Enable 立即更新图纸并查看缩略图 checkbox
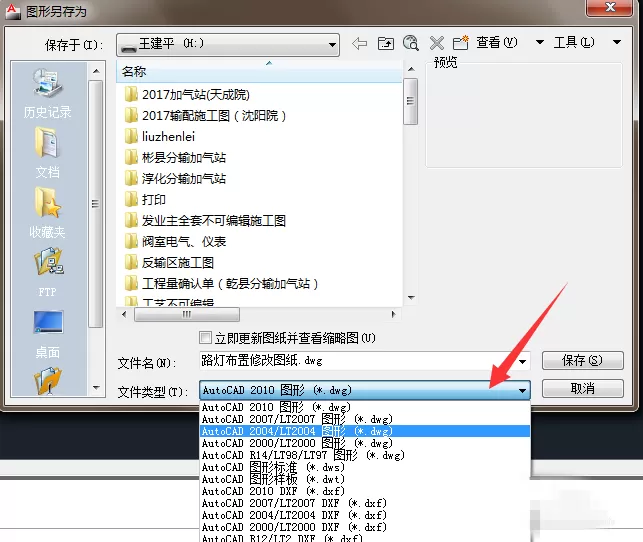This screenshot has width=643, height=542. point(205,337)
